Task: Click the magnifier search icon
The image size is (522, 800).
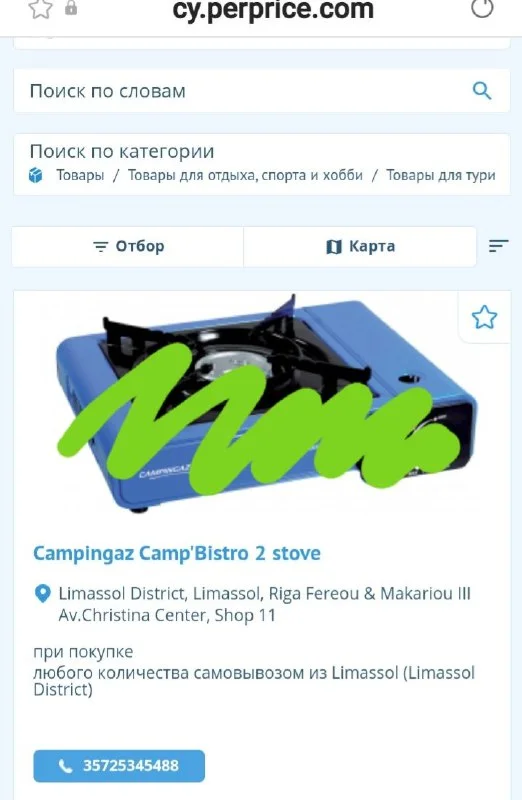Action: [x=482, y=91]
